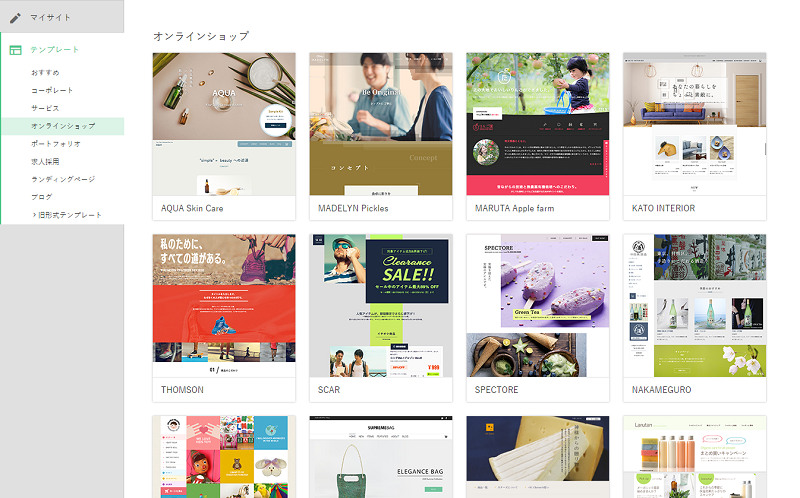Screen dimensions: 800x498
Task: Choose the コーポレート category
Action: (52, 90)
